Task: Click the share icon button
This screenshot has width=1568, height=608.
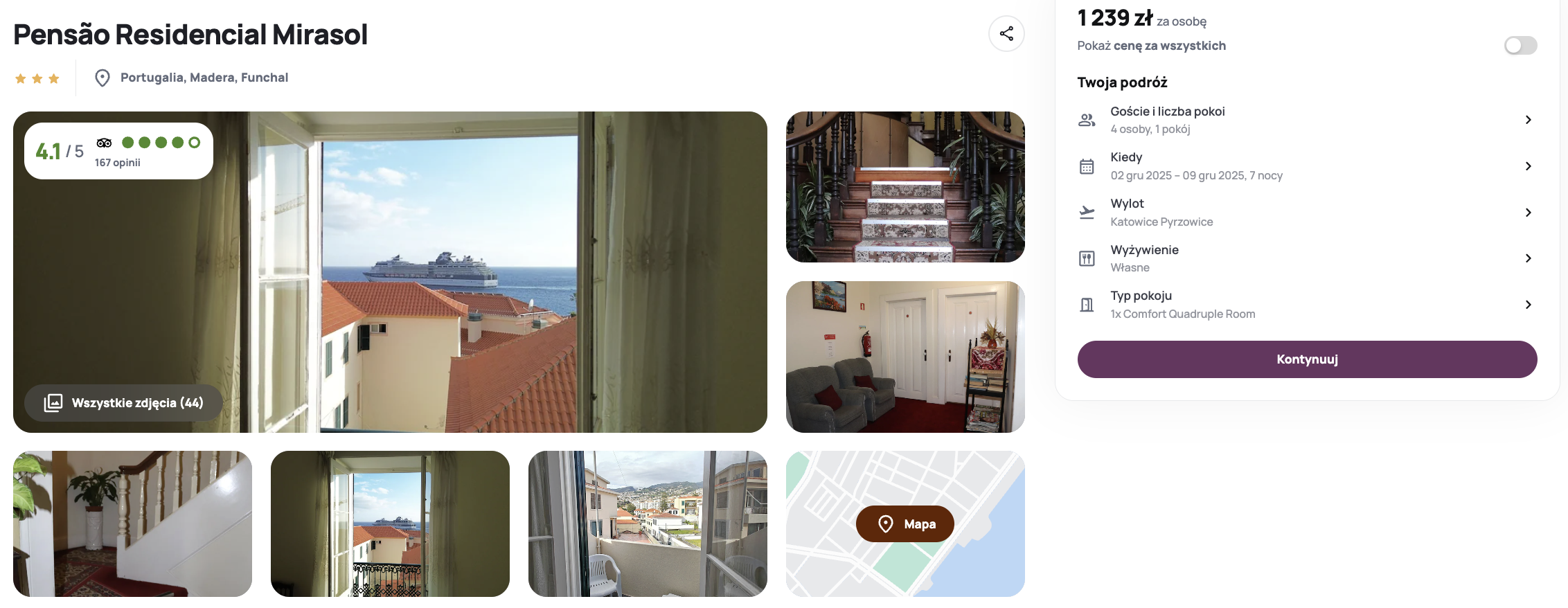Action: (x=1006, y=33)
